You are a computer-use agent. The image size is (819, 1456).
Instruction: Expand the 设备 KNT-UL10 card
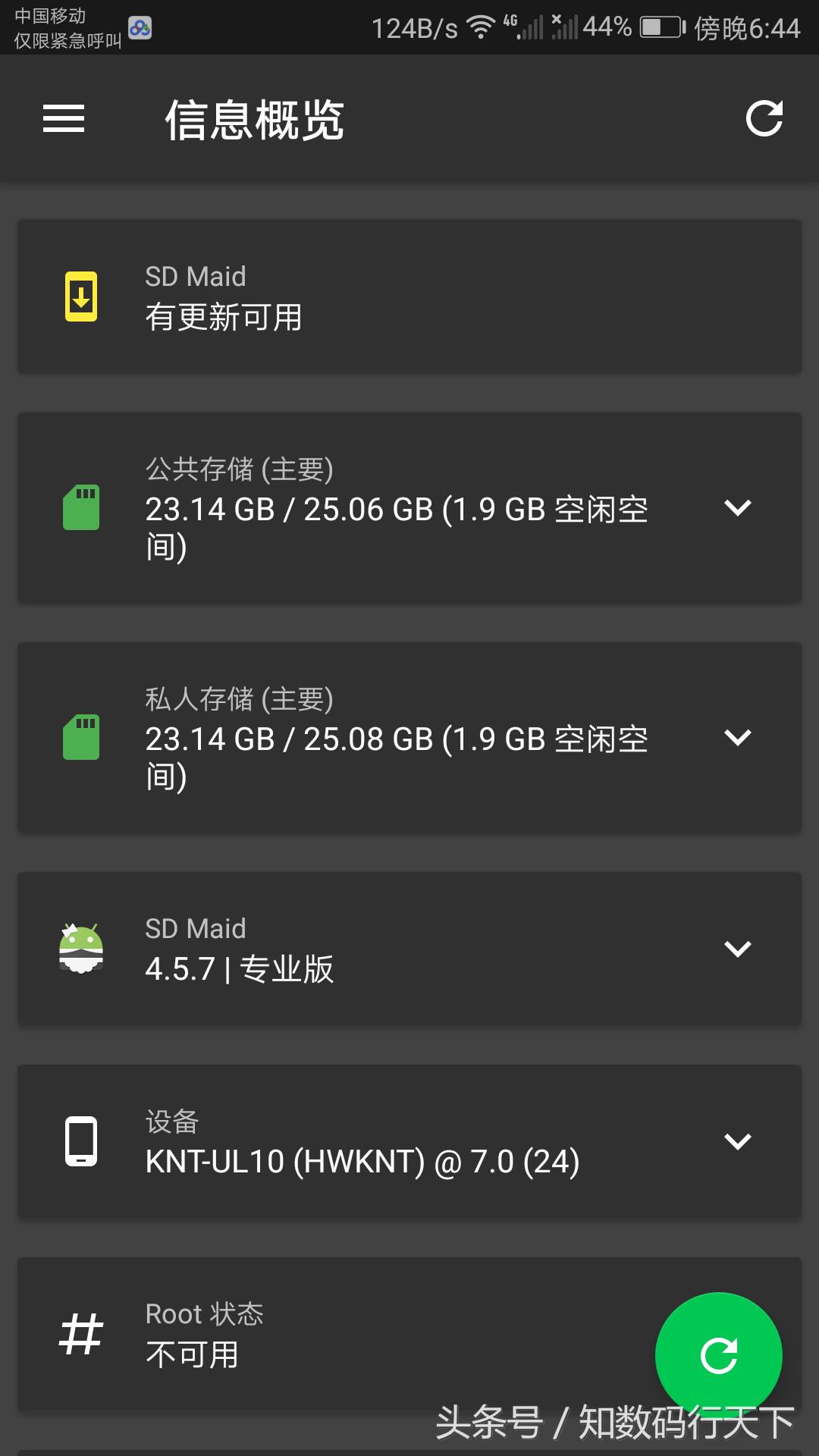pos(737,1141)
